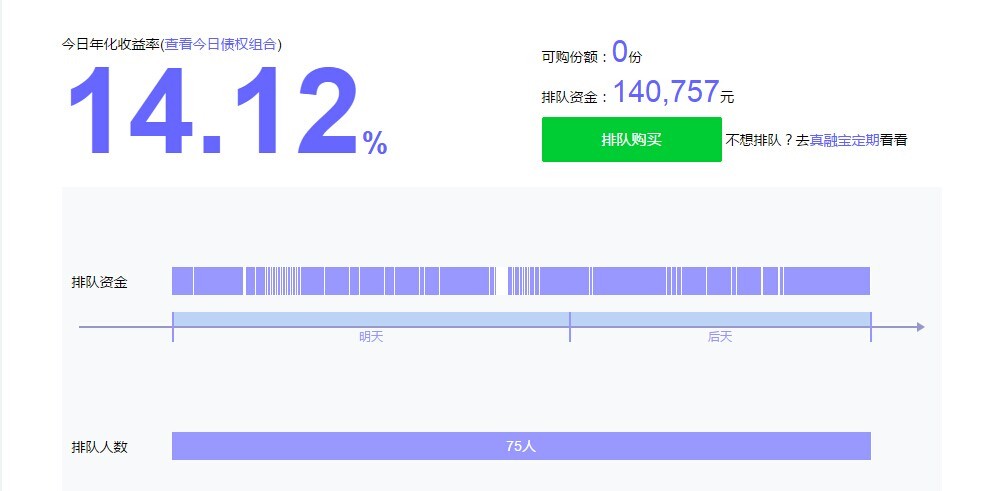Click the 排队资金 chart row label
Screen dimensions: 995x491
99,282
